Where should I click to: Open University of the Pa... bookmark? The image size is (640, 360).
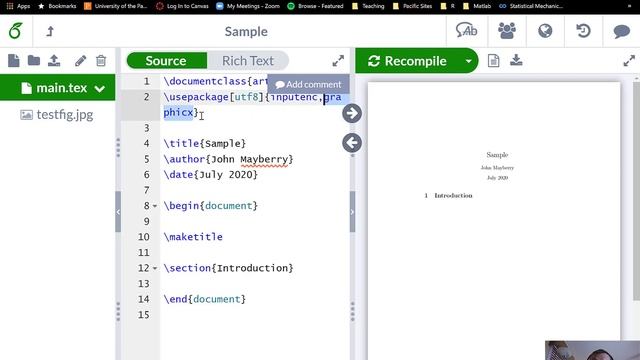(116, 6)
